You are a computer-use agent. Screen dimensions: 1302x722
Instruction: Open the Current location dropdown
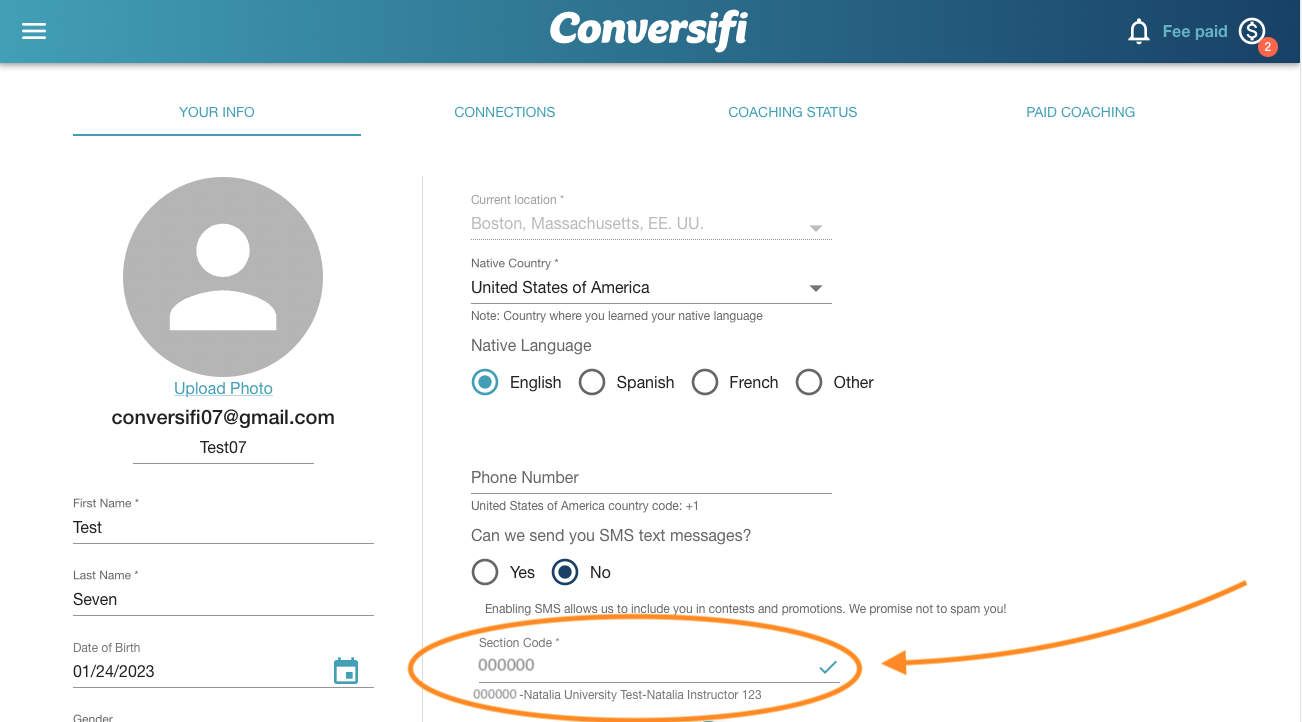pos(651,224)
